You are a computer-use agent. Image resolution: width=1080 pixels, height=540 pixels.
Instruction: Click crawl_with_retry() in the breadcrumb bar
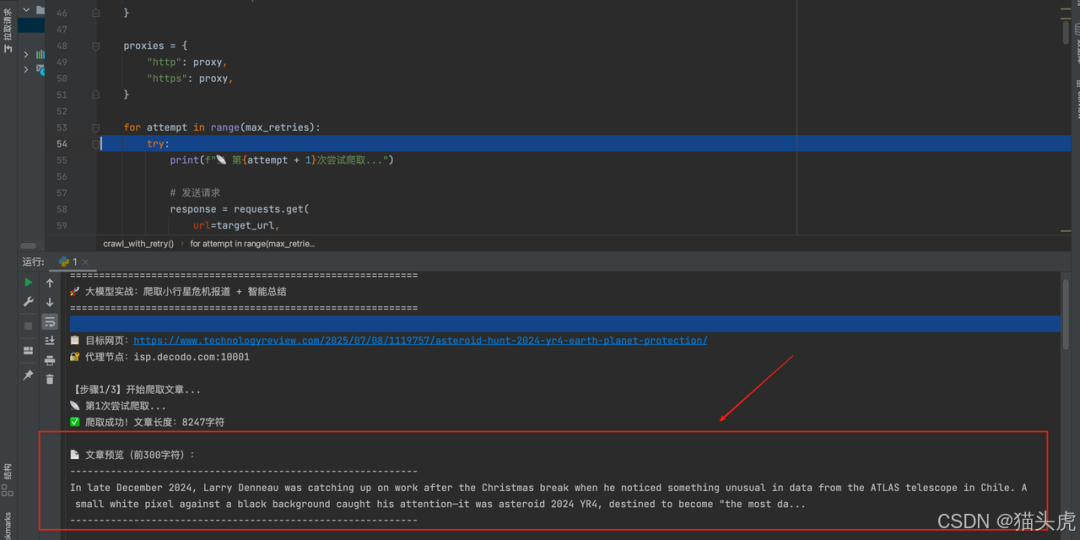(x=138, y=243)
